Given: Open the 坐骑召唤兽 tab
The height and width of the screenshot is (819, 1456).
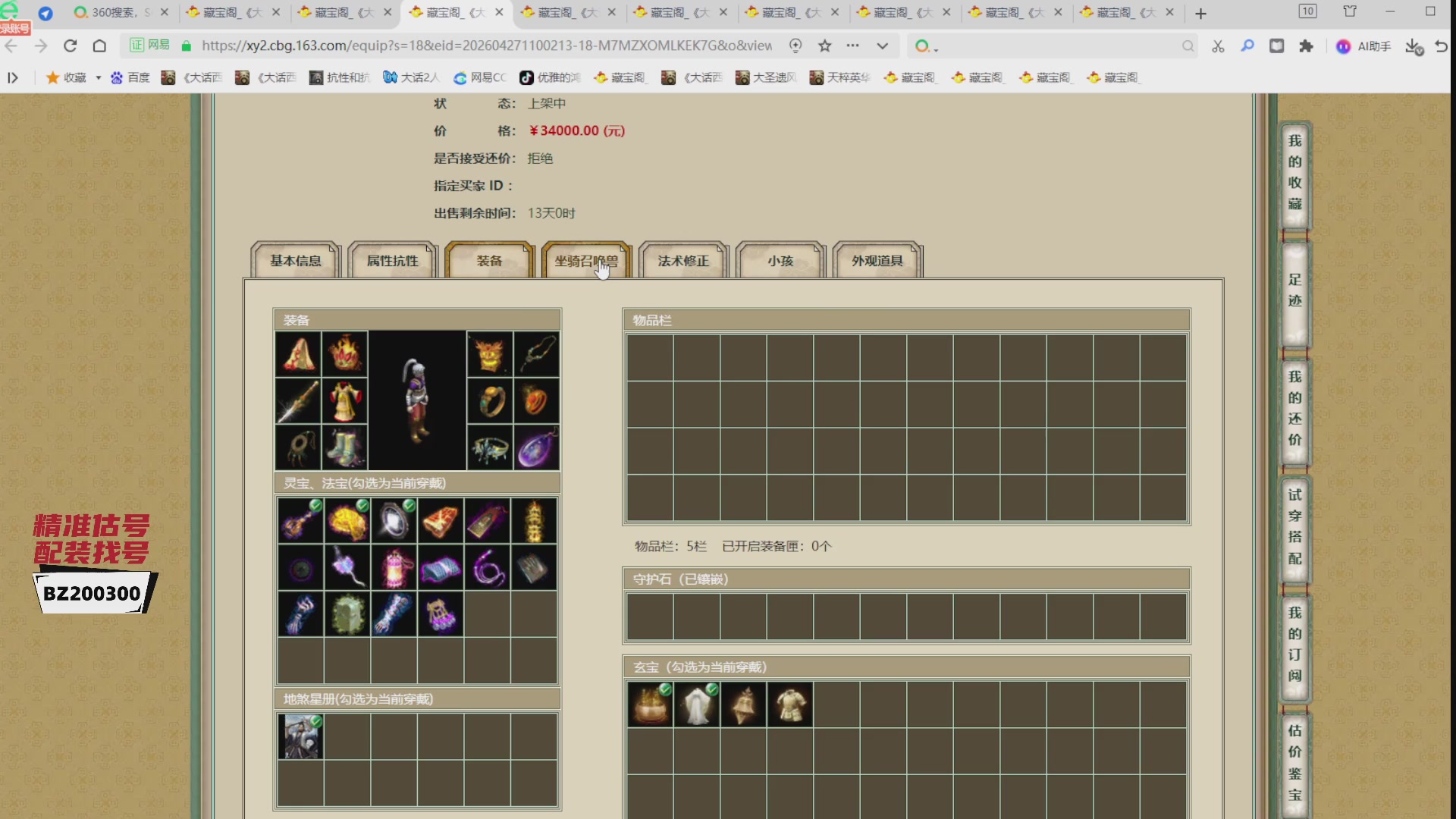Looking at the screenshot, I should click(586, 261).
